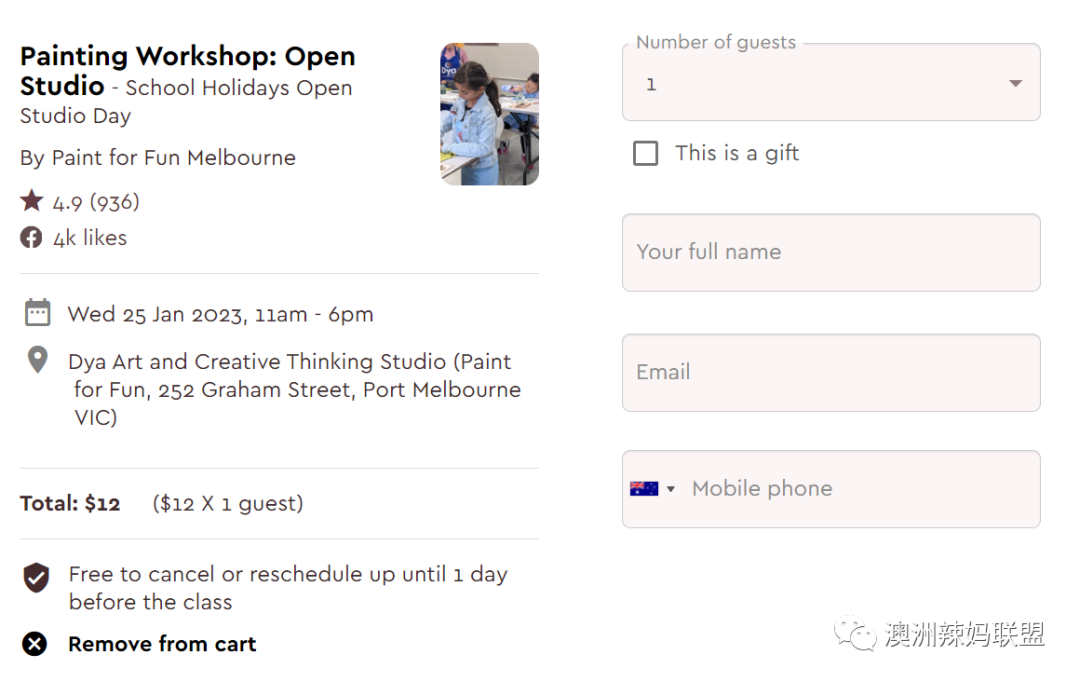Open 'Paint for Fun Melbourne' provider link

click(x=174, y=158)
